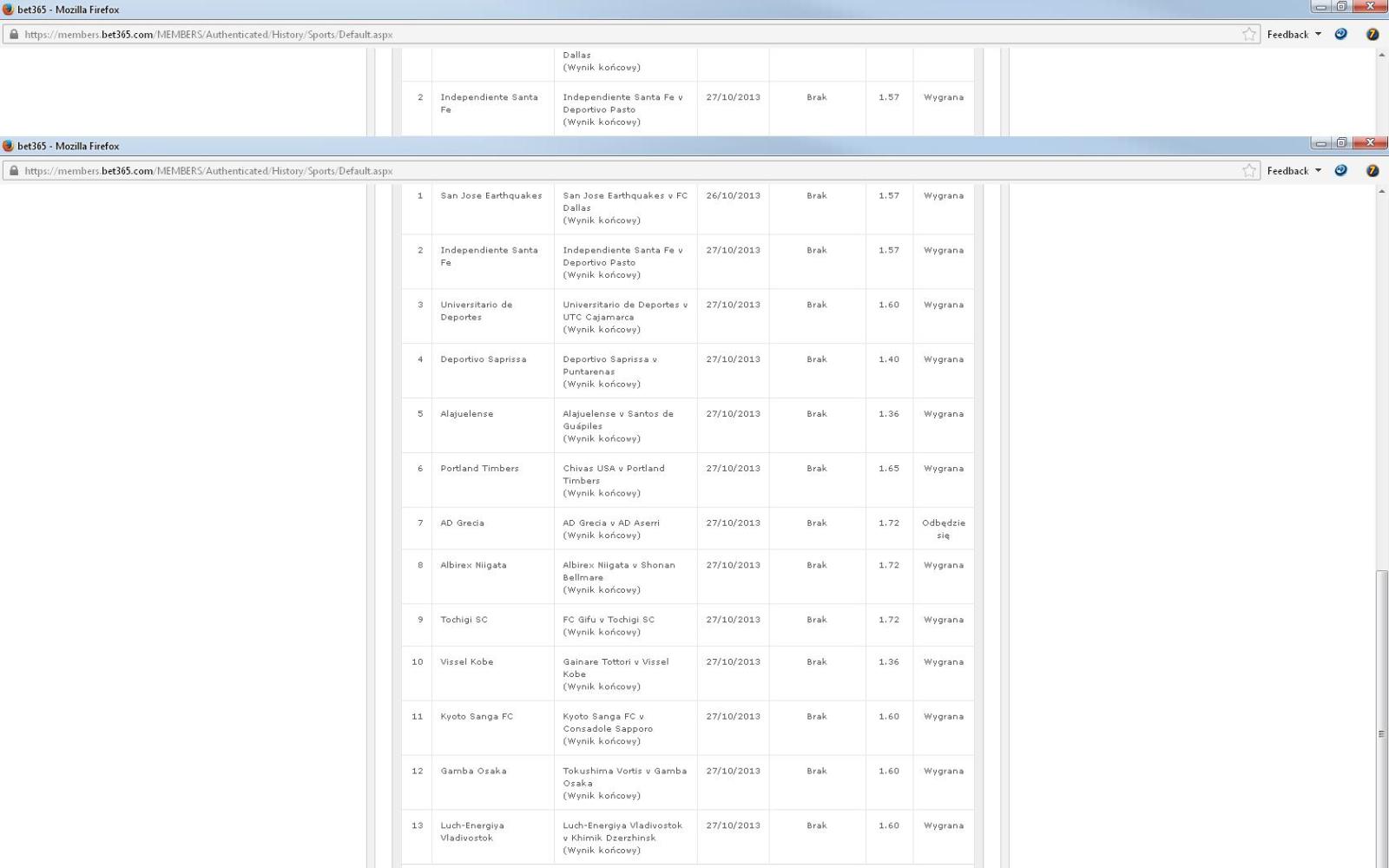Click 'FC Gifu v Tochigi SC' event
This screenshot has height=868, width=1389.
pyautogui.click(x=609, y=620)
